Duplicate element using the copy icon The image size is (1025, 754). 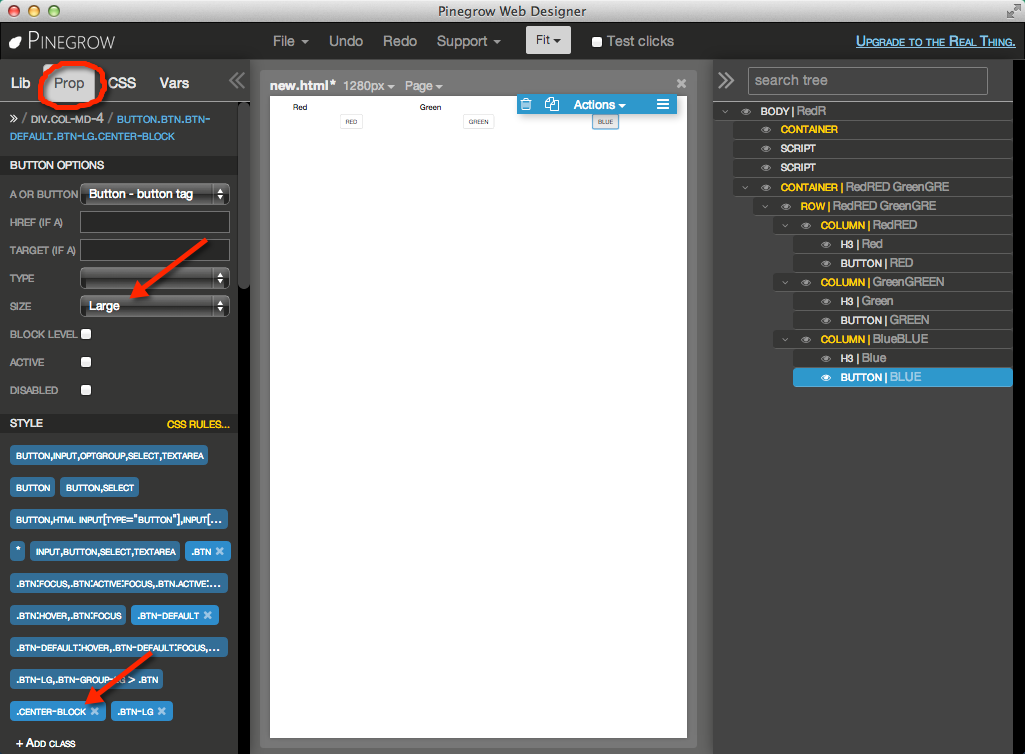point(552,104)
